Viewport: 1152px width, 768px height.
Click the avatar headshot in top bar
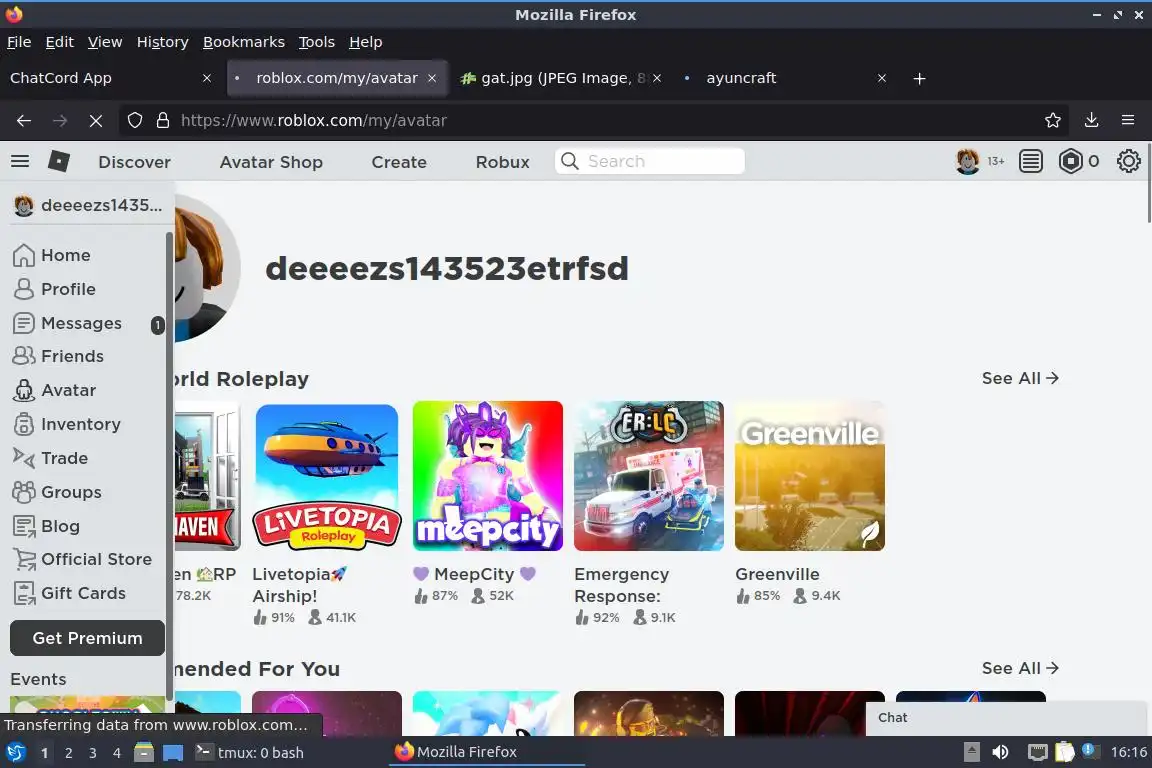[968, 161]
